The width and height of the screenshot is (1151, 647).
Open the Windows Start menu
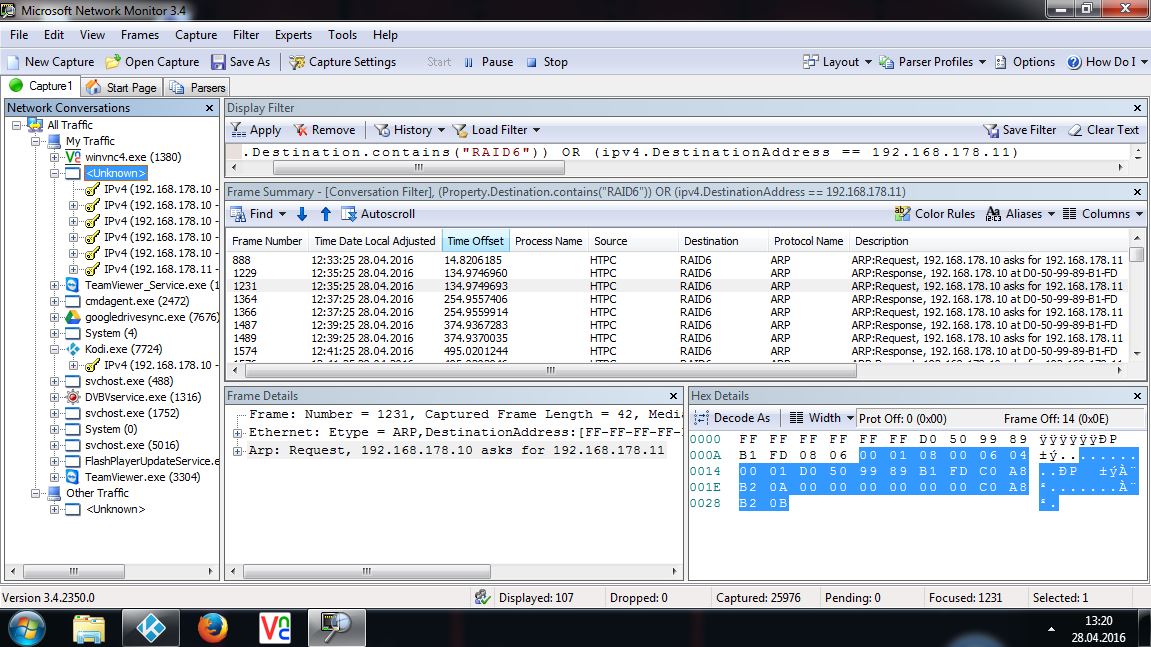26,629
